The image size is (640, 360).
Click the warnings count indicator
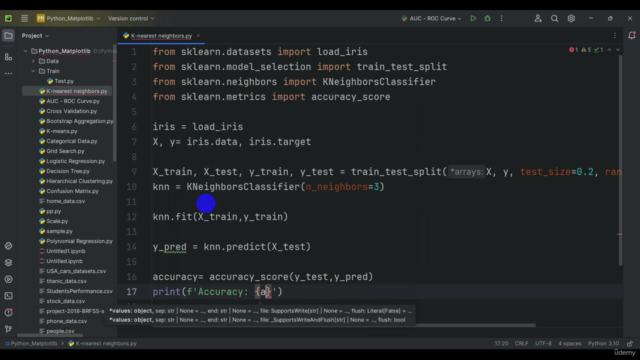click(x=586, y=50)
